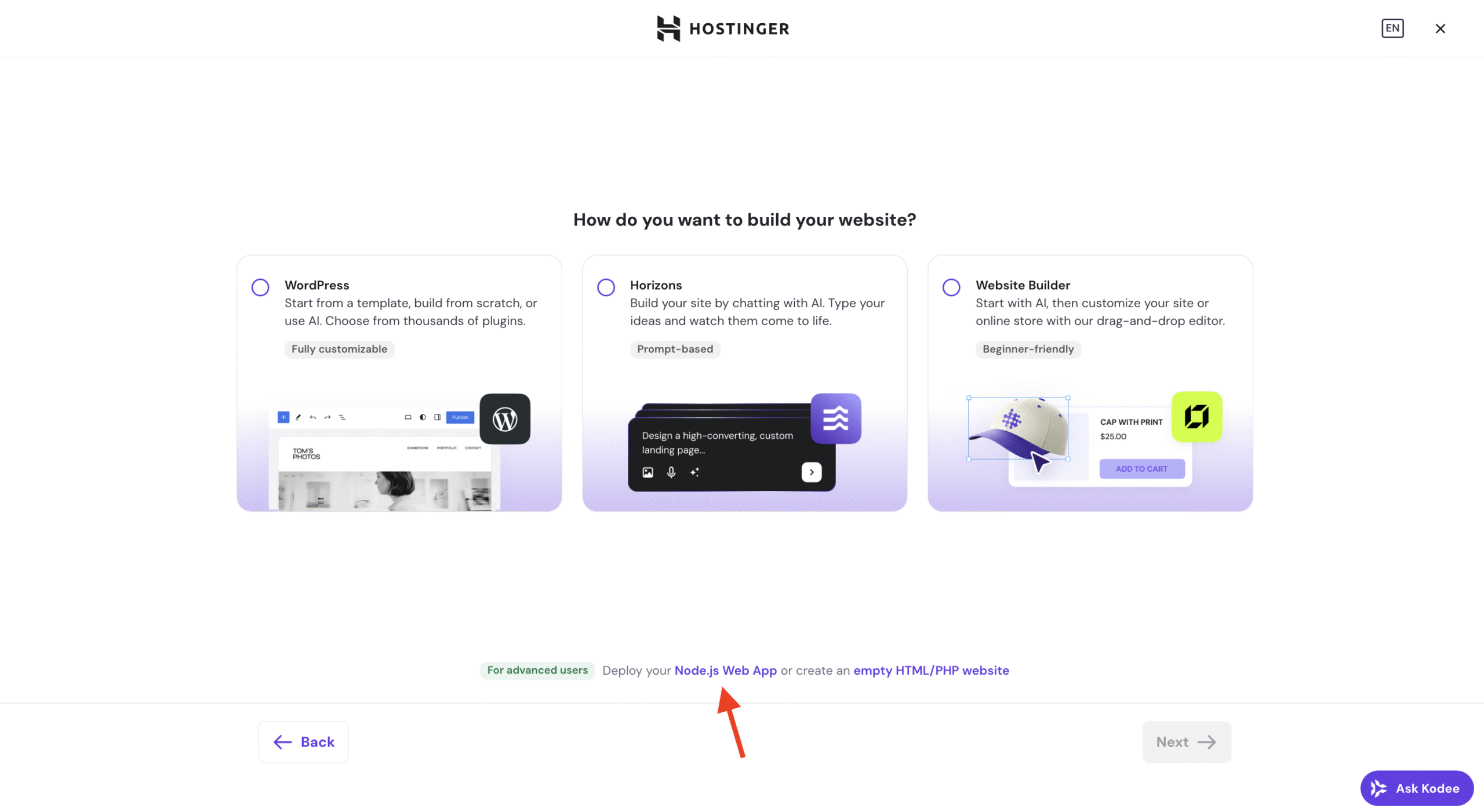Select the Website Builder radio button
The image size is (1484, 812).
click(x=951, y=287)
